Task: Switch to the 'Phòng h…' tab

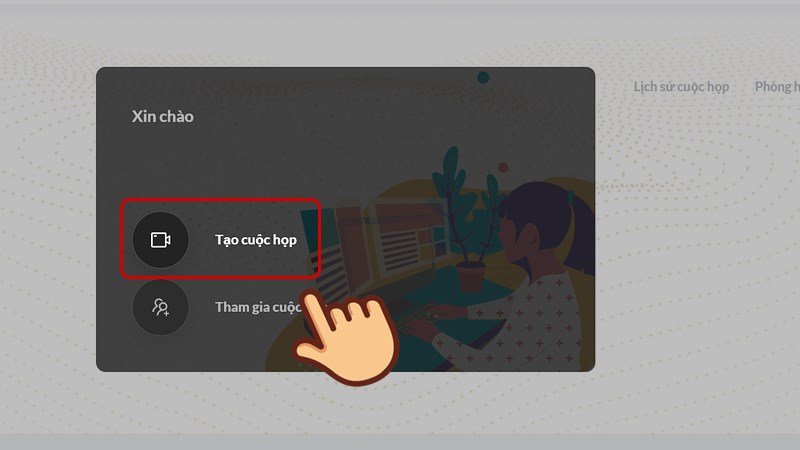Action: pos(777,87)
